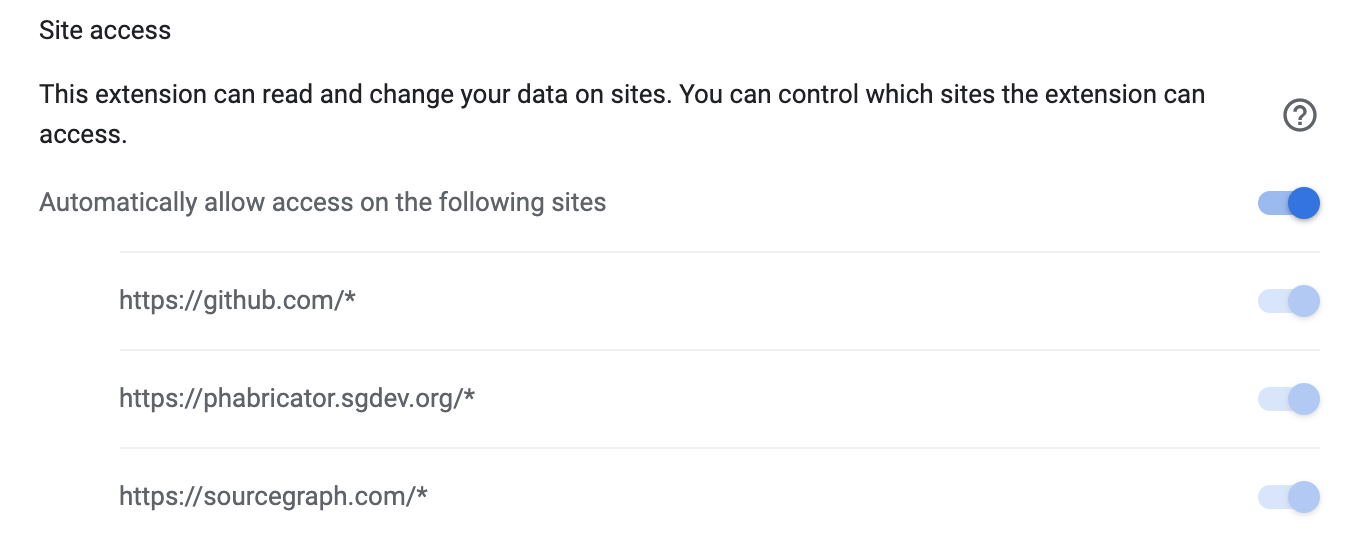This screenshot has width=1350, height=560.
Task: Open the site access help icon
Action: coord(1299,116)
